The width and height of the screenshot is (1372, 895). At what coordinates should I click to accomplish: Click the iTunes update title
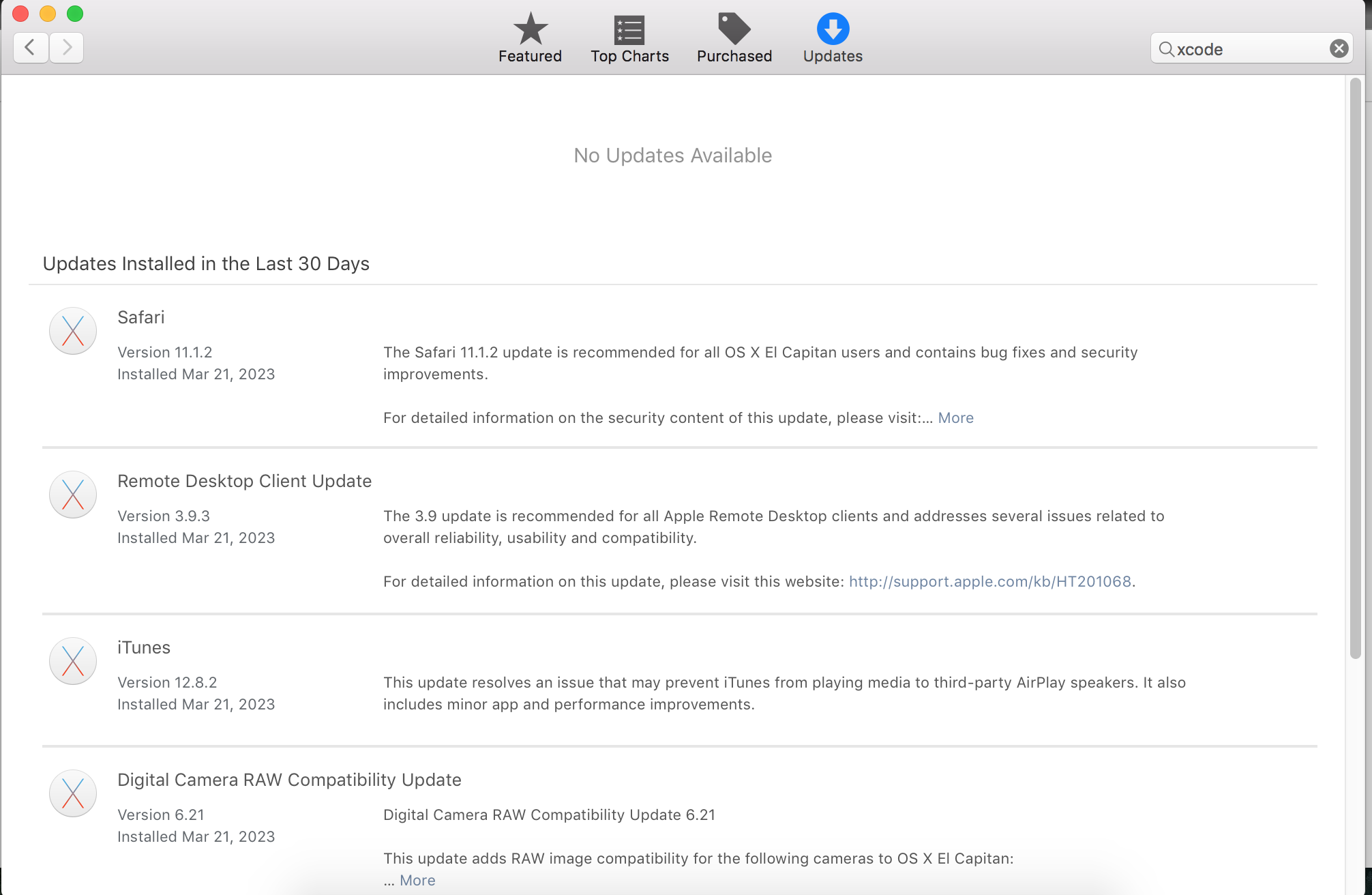143,647
